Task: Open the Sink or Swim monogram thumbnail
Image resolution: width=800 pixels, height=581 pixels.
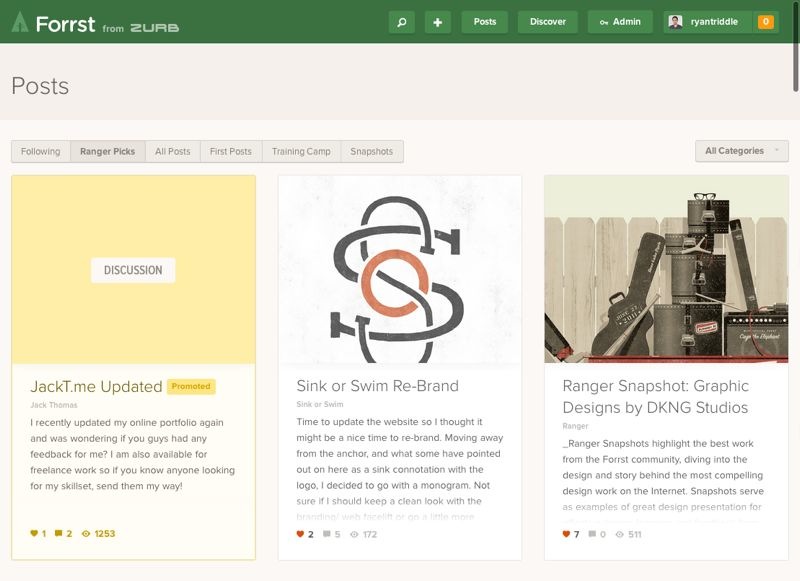Action: 399,269
